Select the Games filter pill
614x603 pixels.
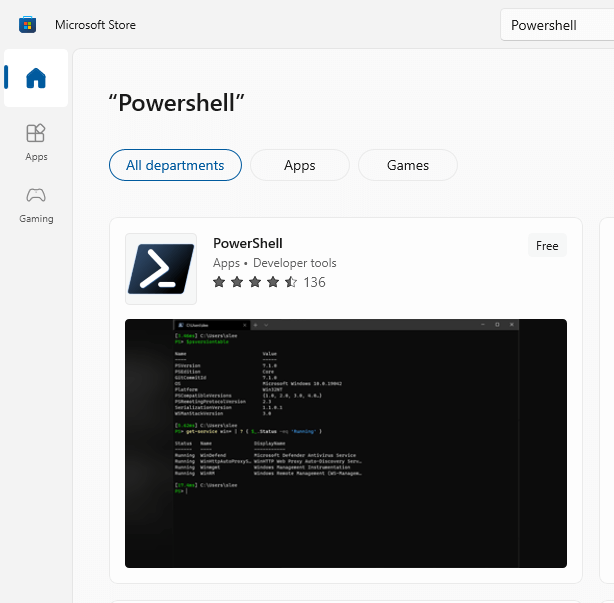[x=408, y=165]
